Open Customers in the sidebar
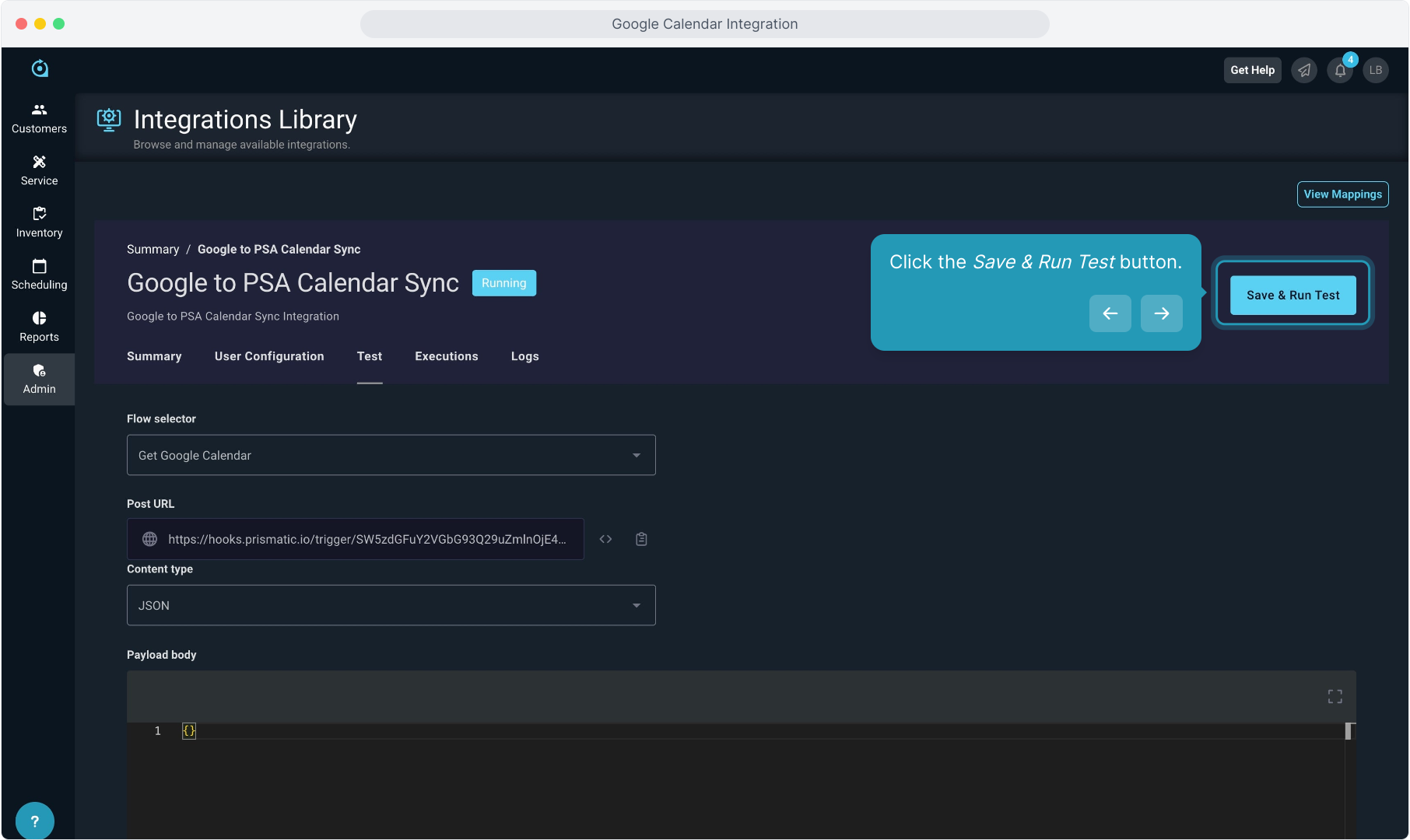Screen dimensions: 1410x840 (39, 118)
